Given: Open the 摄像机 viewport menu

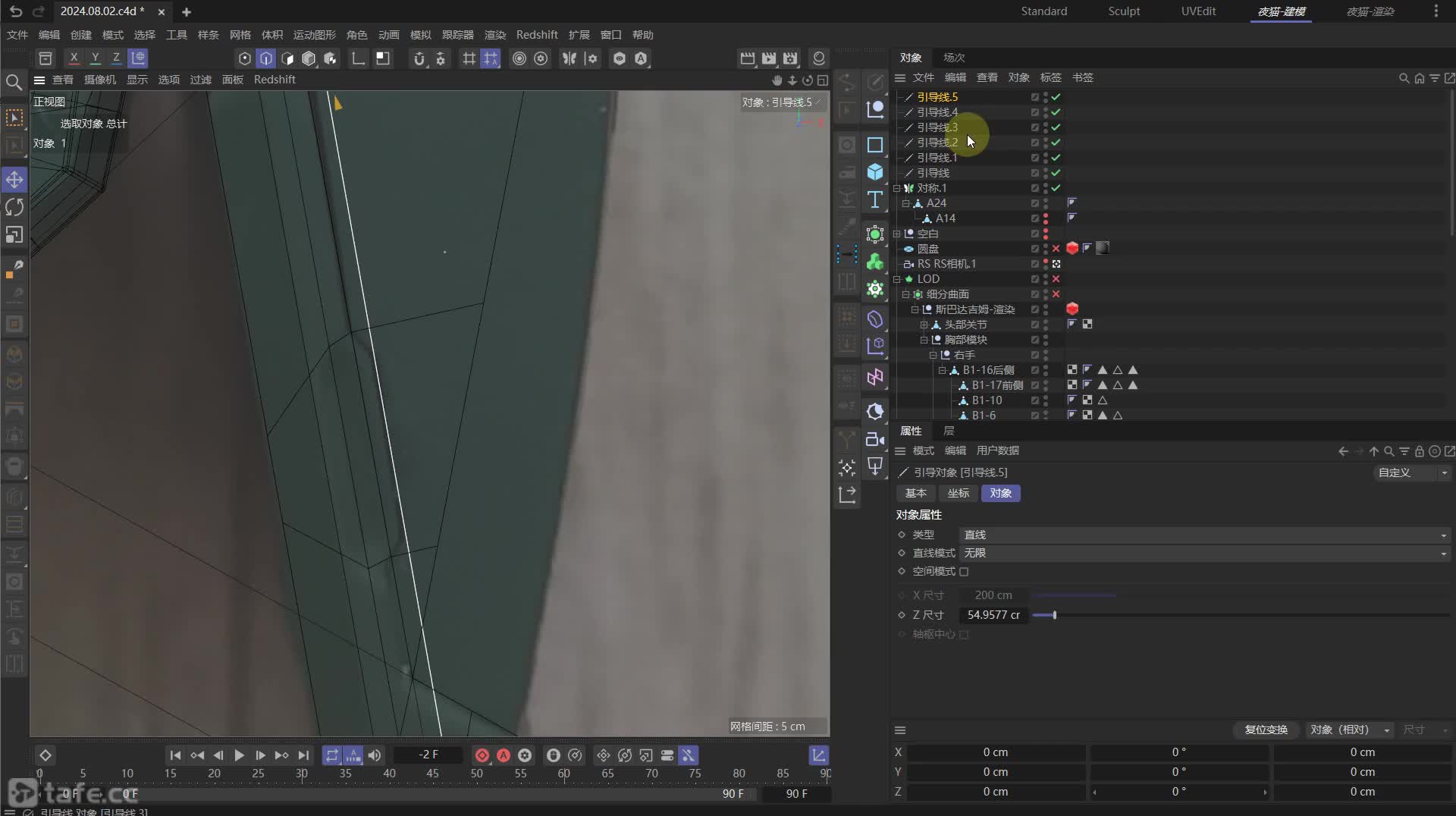Looking at the screenshot, I should [x=99, y=80].
